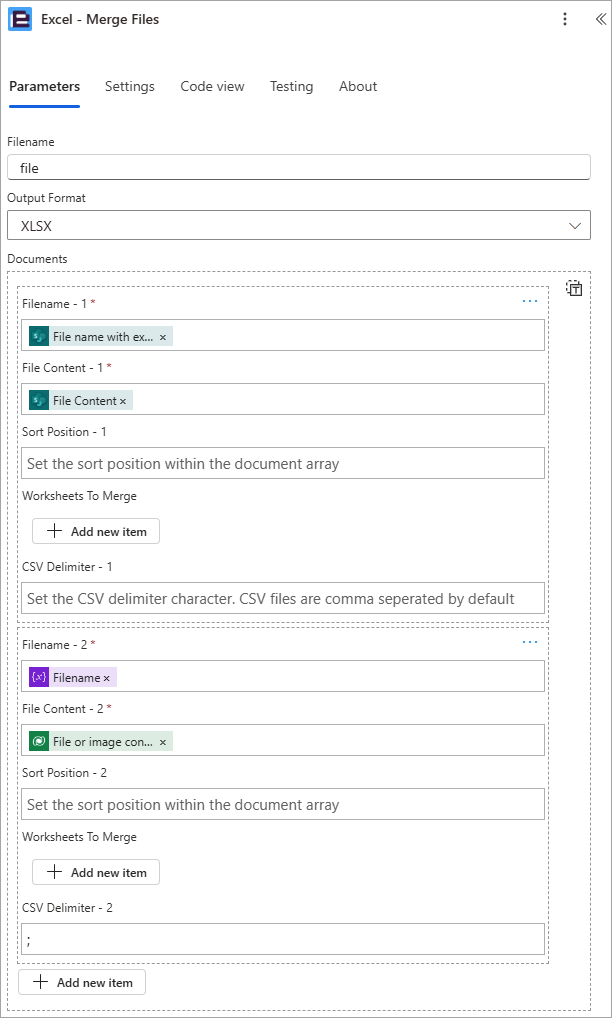Open ellipsis menu for document item 2
This screenshot has width=612, height=1018.
tap(530, 642)
